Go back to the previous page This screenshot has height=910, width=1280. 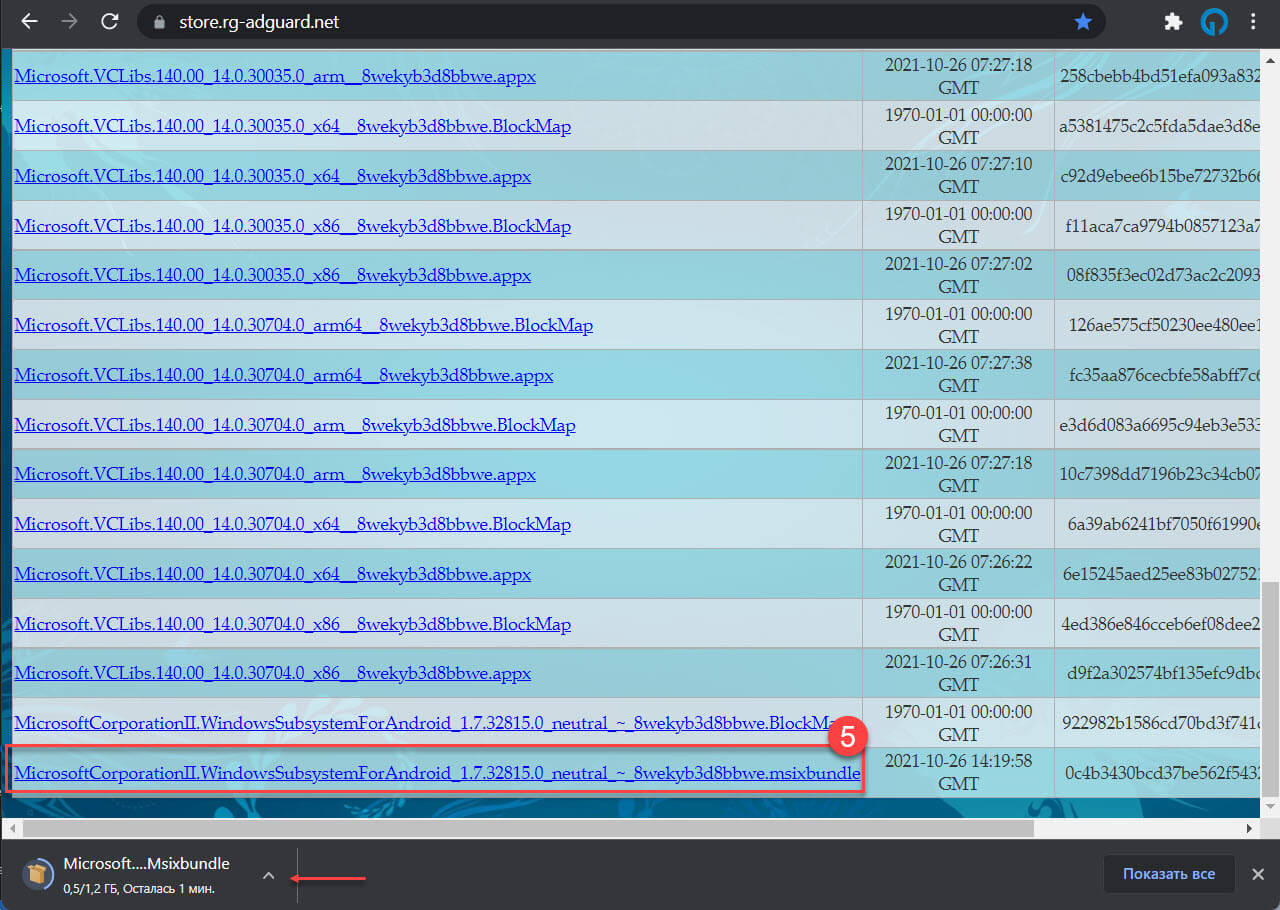coord(30,21)
